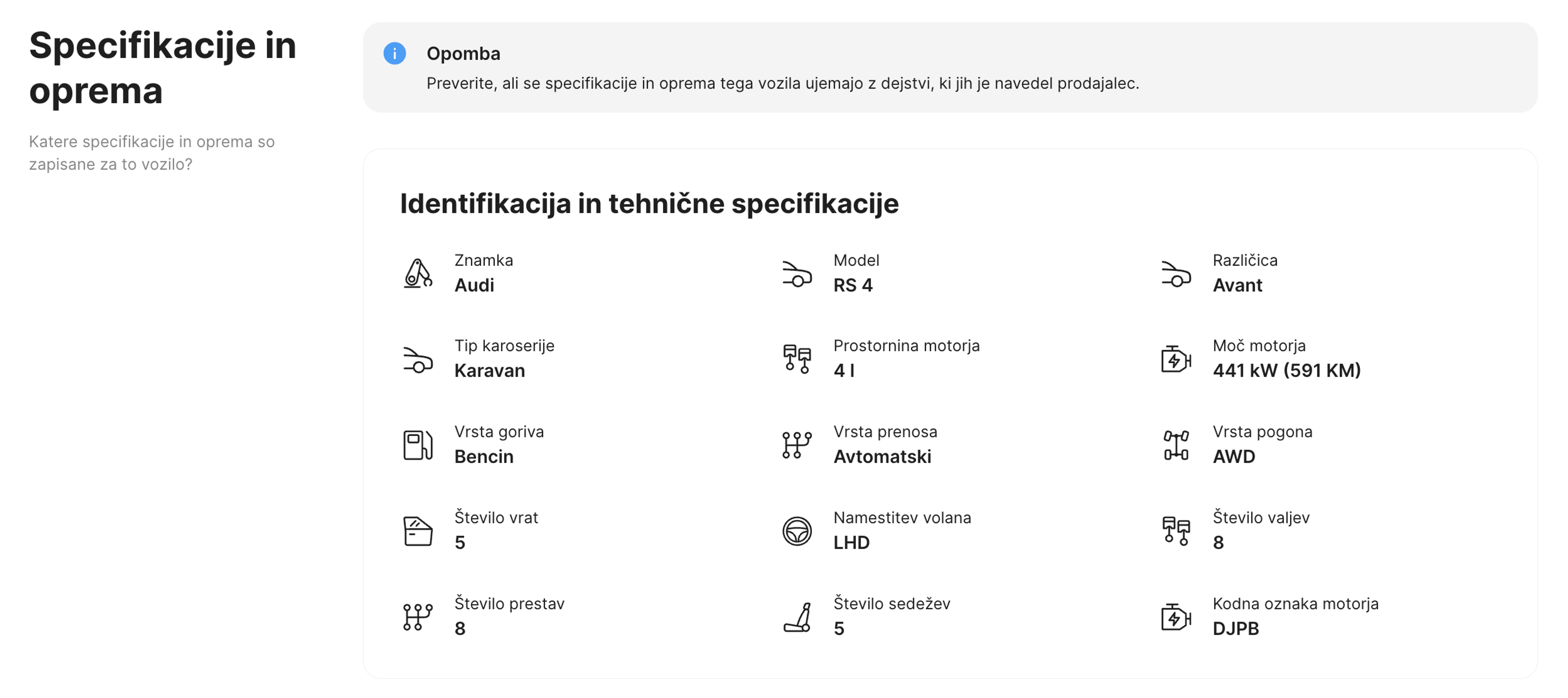This screenshot has height=698, width=1568.
Task: Select the Model car icon beside RS 4
Action: click(x=796, y=274)
